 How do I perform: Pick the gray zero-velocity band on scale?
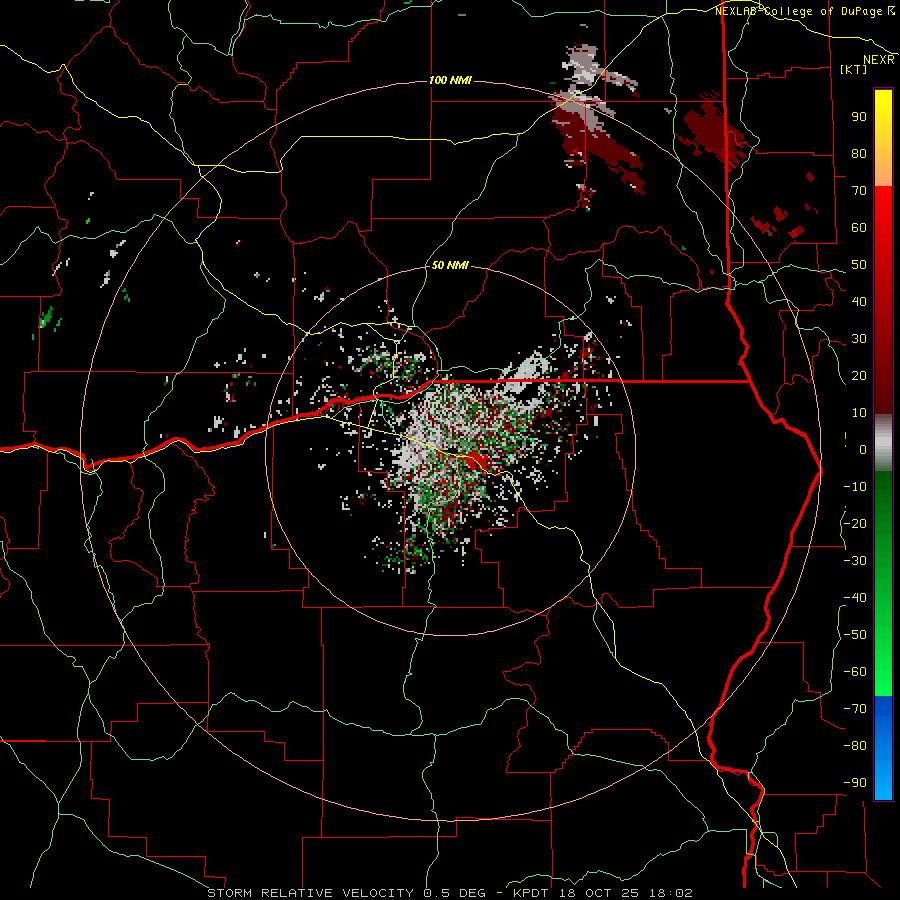click(883, 443)
